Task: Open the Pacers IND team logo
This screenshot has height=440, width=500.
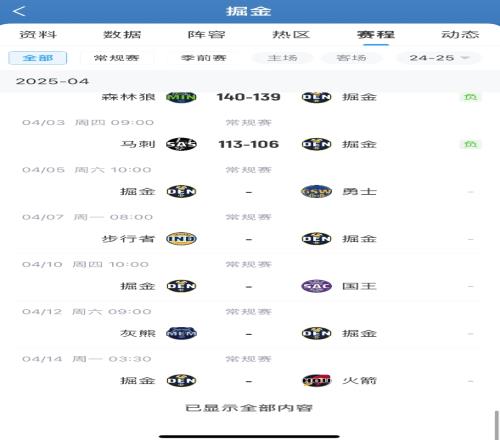Action: (x=181, y=239)
